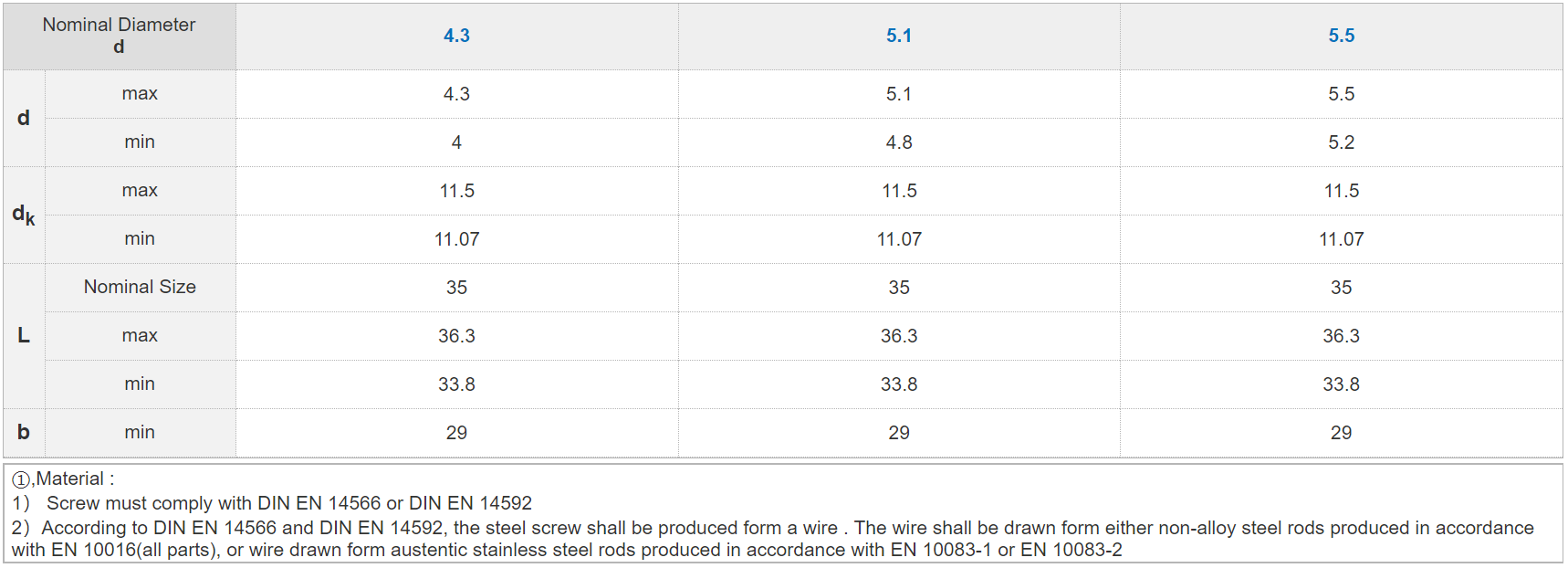Click the Nominal Diameter d header cell
This screenshot has width=1568, height=568.
click(119, 36)
